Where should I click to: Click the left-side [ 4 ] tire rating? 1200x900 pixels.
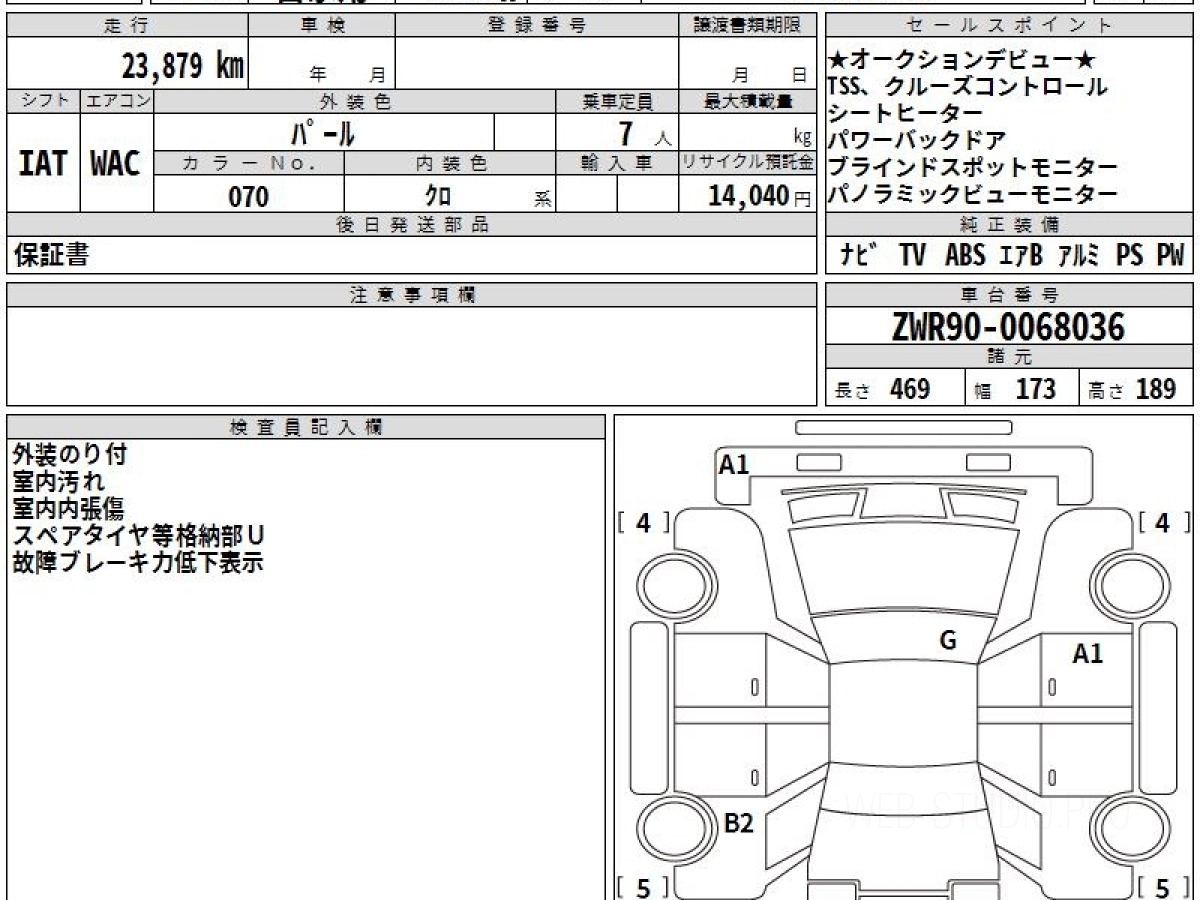pos(644,522)
